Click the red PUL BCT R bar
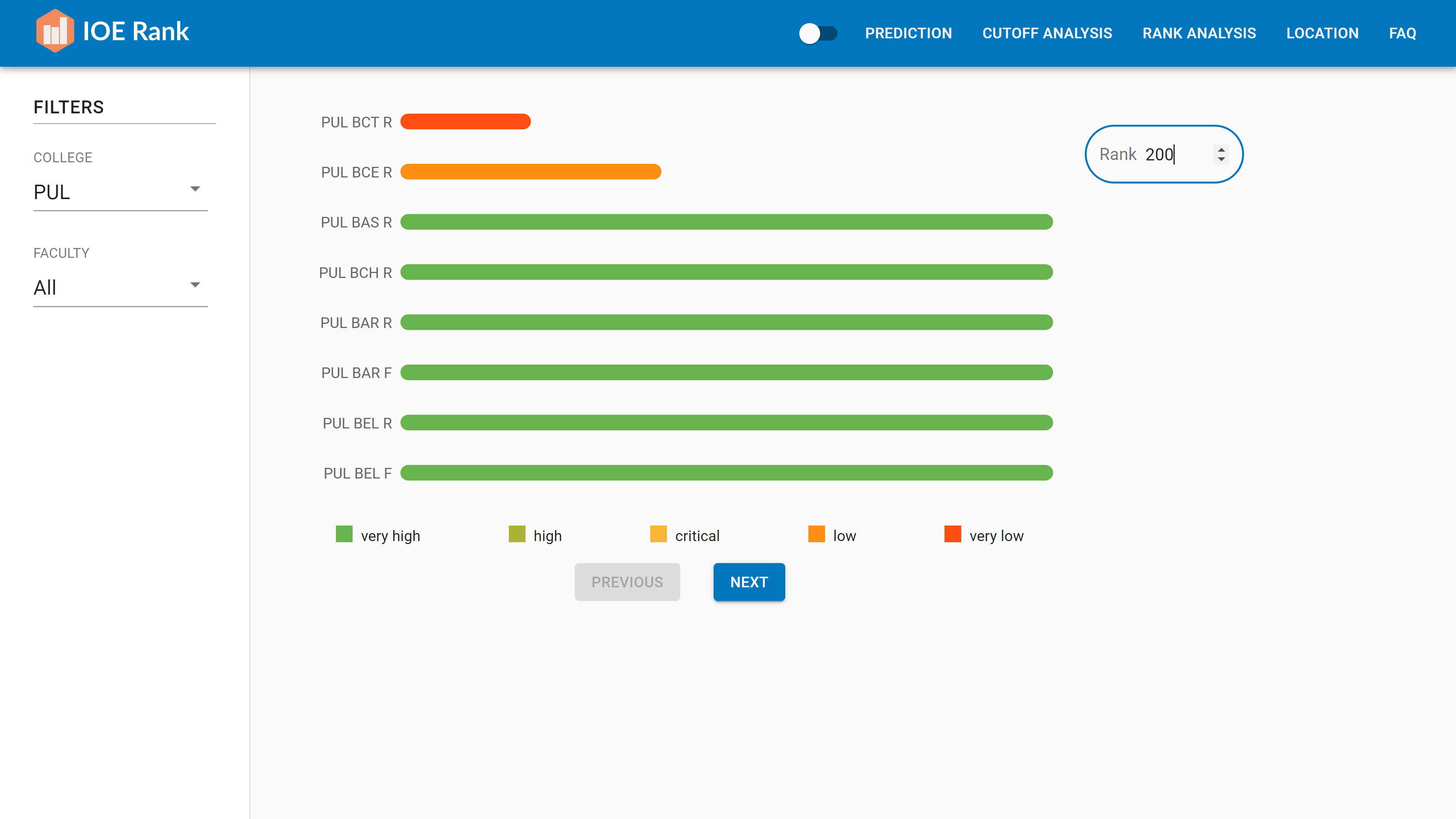 click(465, 121)
